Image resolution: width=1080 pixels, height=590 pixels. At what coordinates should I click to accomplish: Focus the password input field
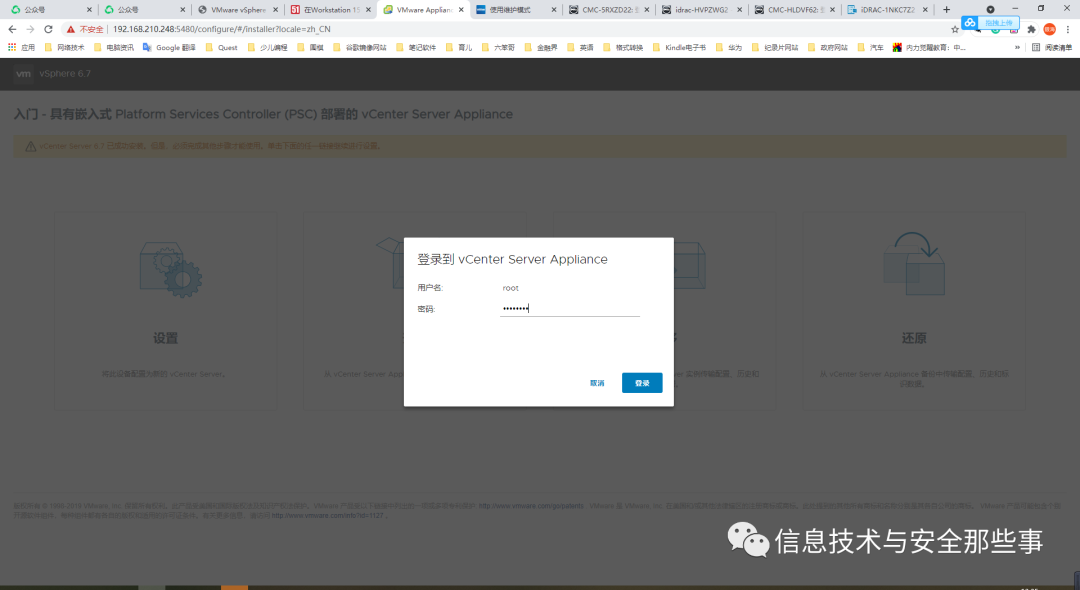click(x=570, y=308)
